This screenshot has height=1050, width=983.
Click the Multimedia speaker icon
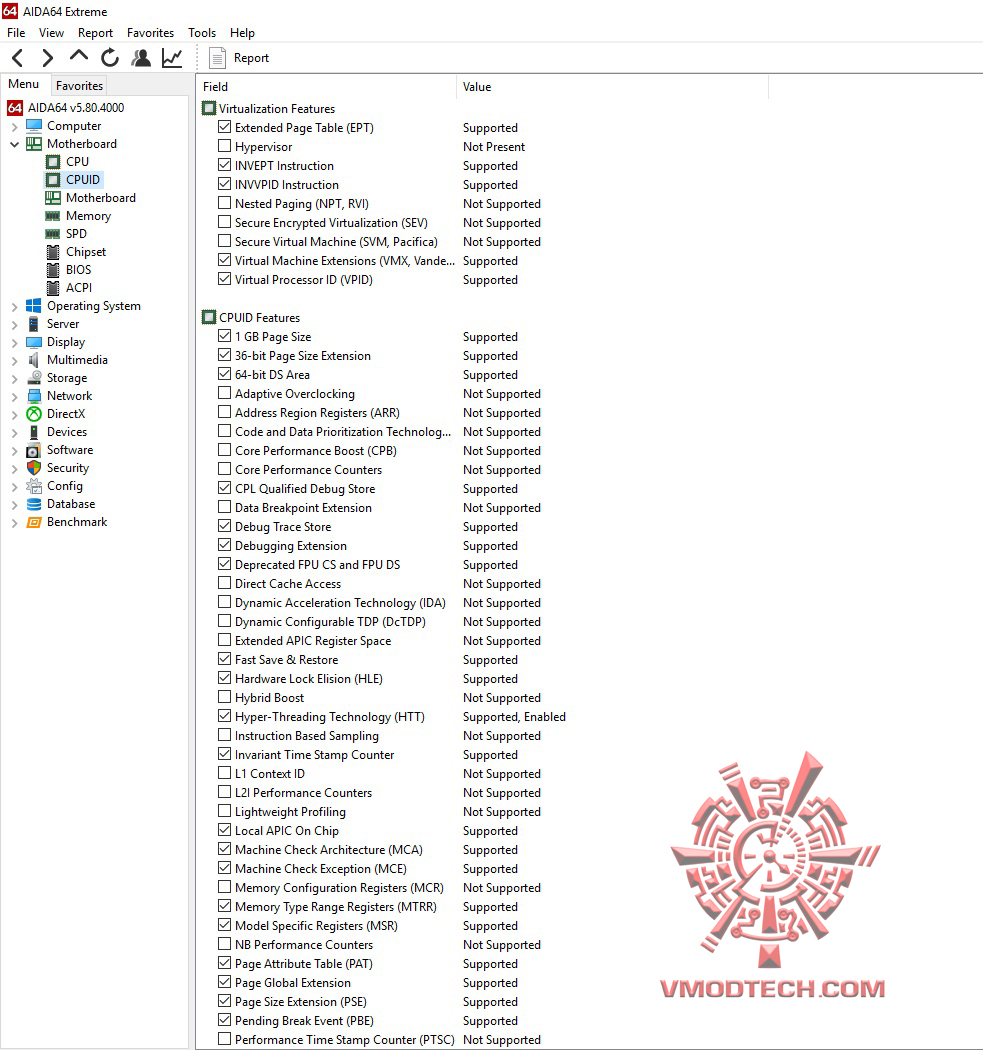33,360
